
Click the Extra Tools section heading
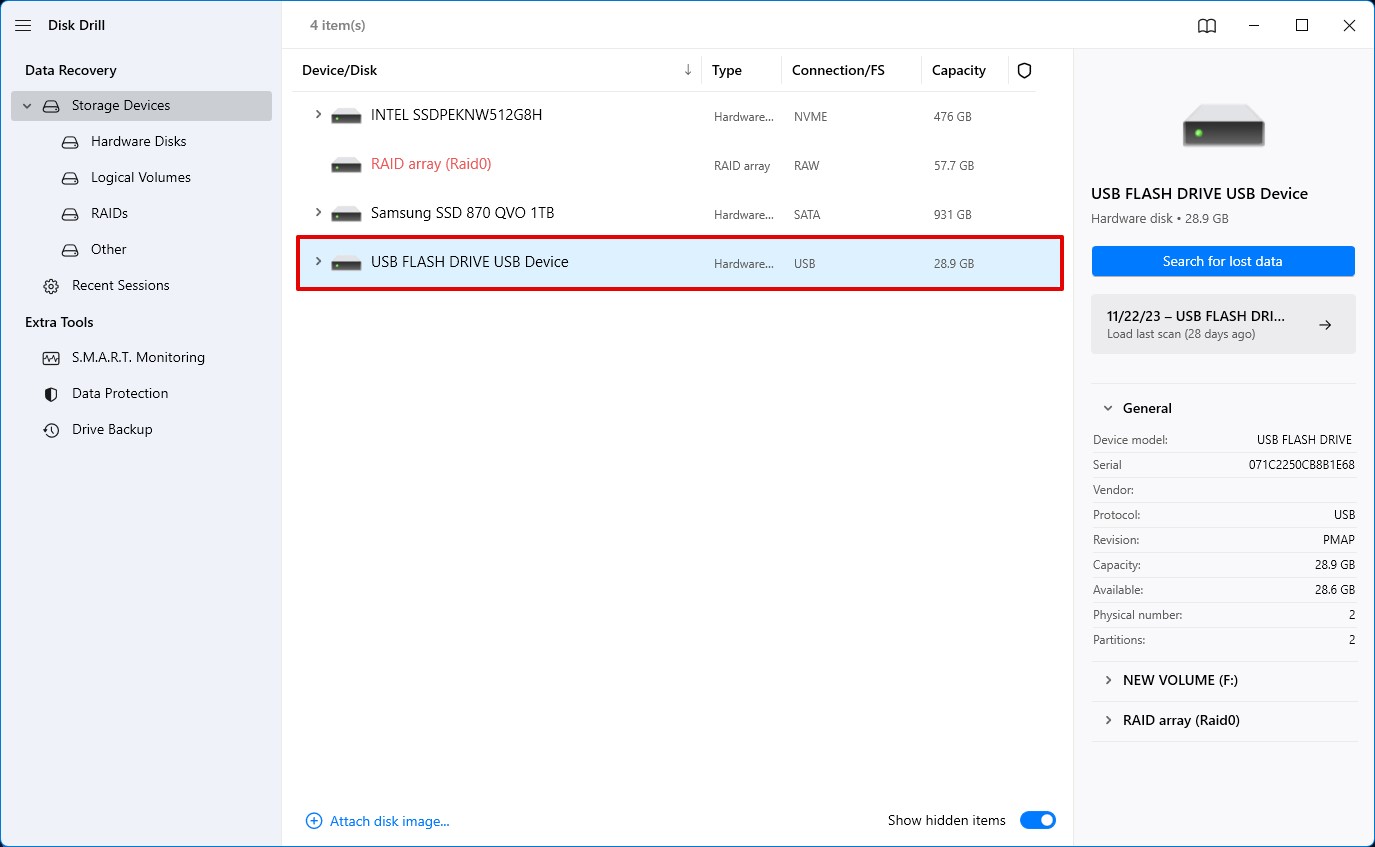point(59,322)
